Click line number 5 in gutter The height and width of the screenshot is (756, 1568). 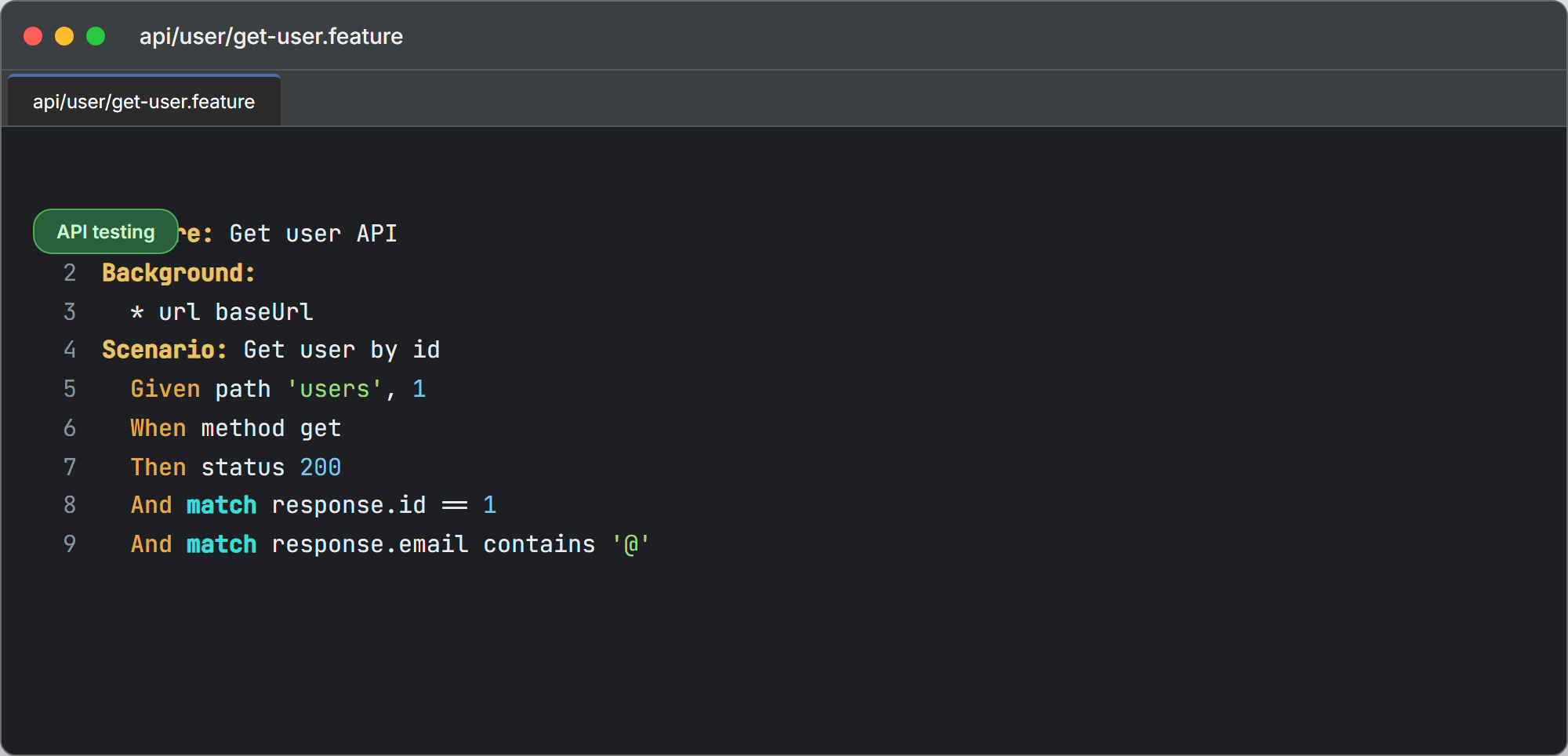70,389
